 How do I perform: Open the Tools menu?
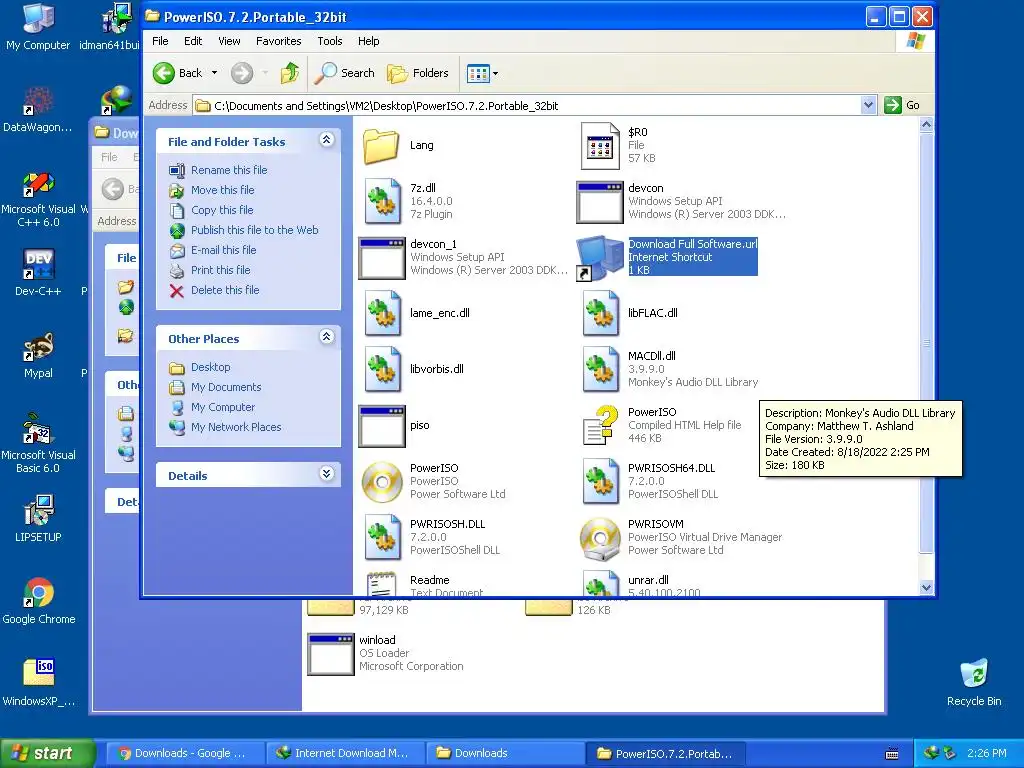coord(330,41)
